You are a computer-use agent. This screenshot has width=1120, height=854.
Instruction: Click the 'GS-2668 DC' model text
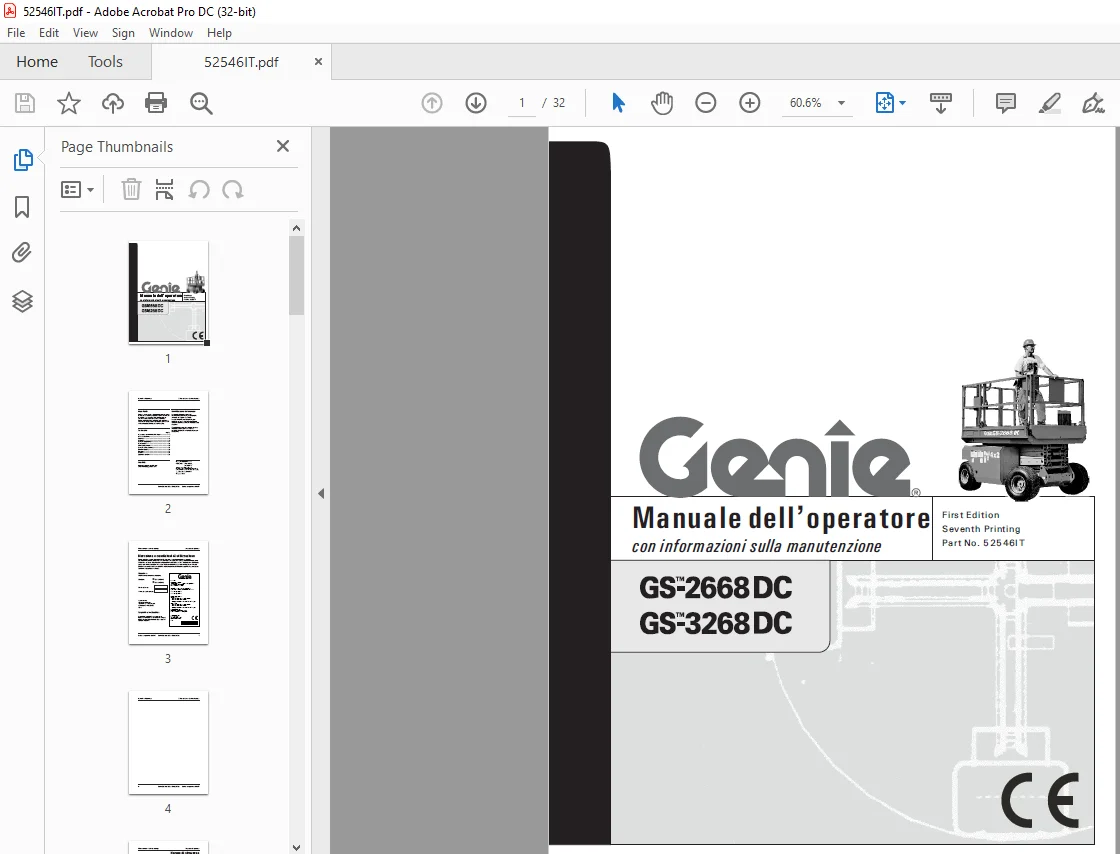[x=716, y=588]
